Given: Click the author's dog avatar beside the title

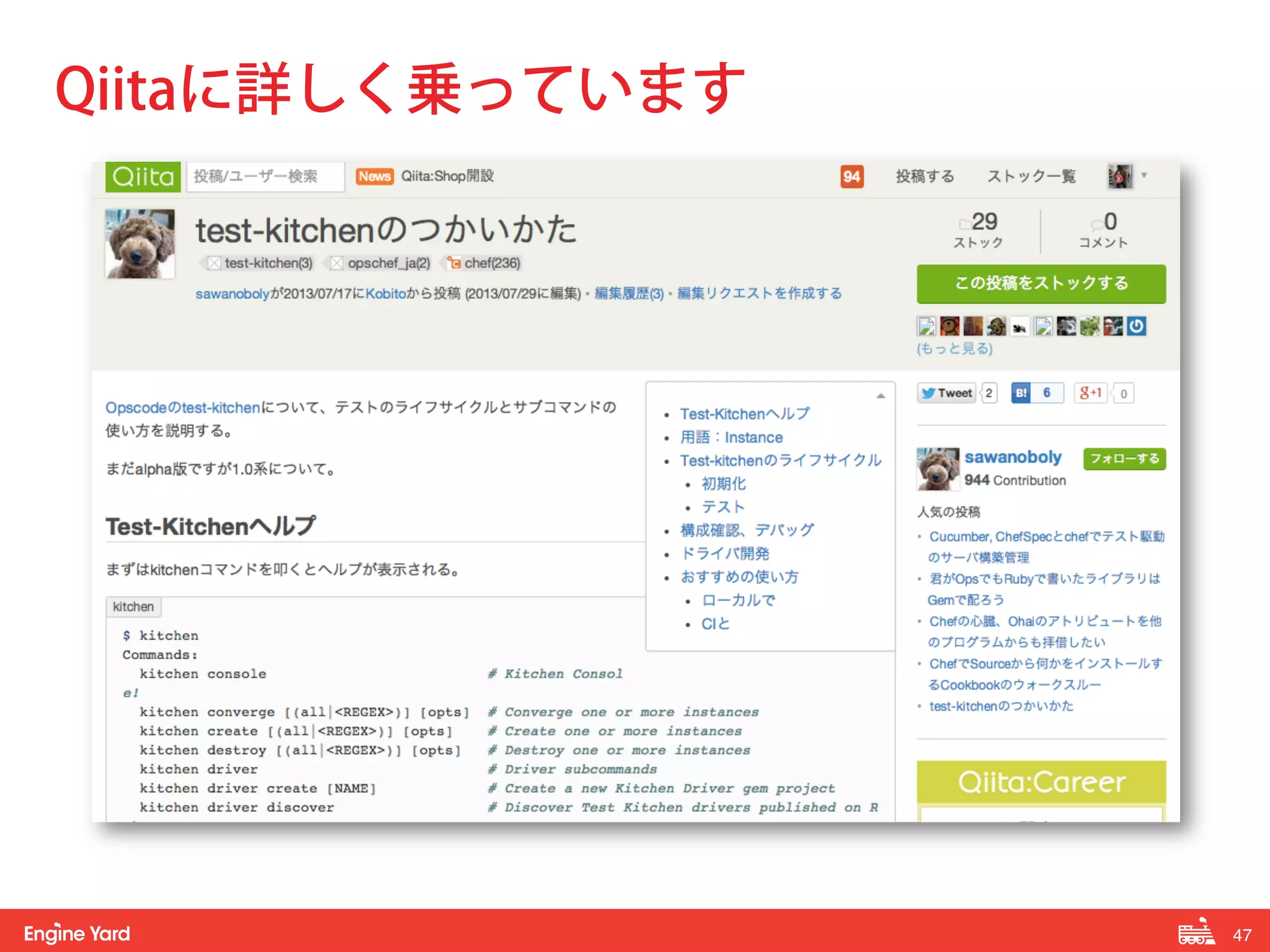Looking at the screenshot, I should pyautogui.click(x=140, y=244).
